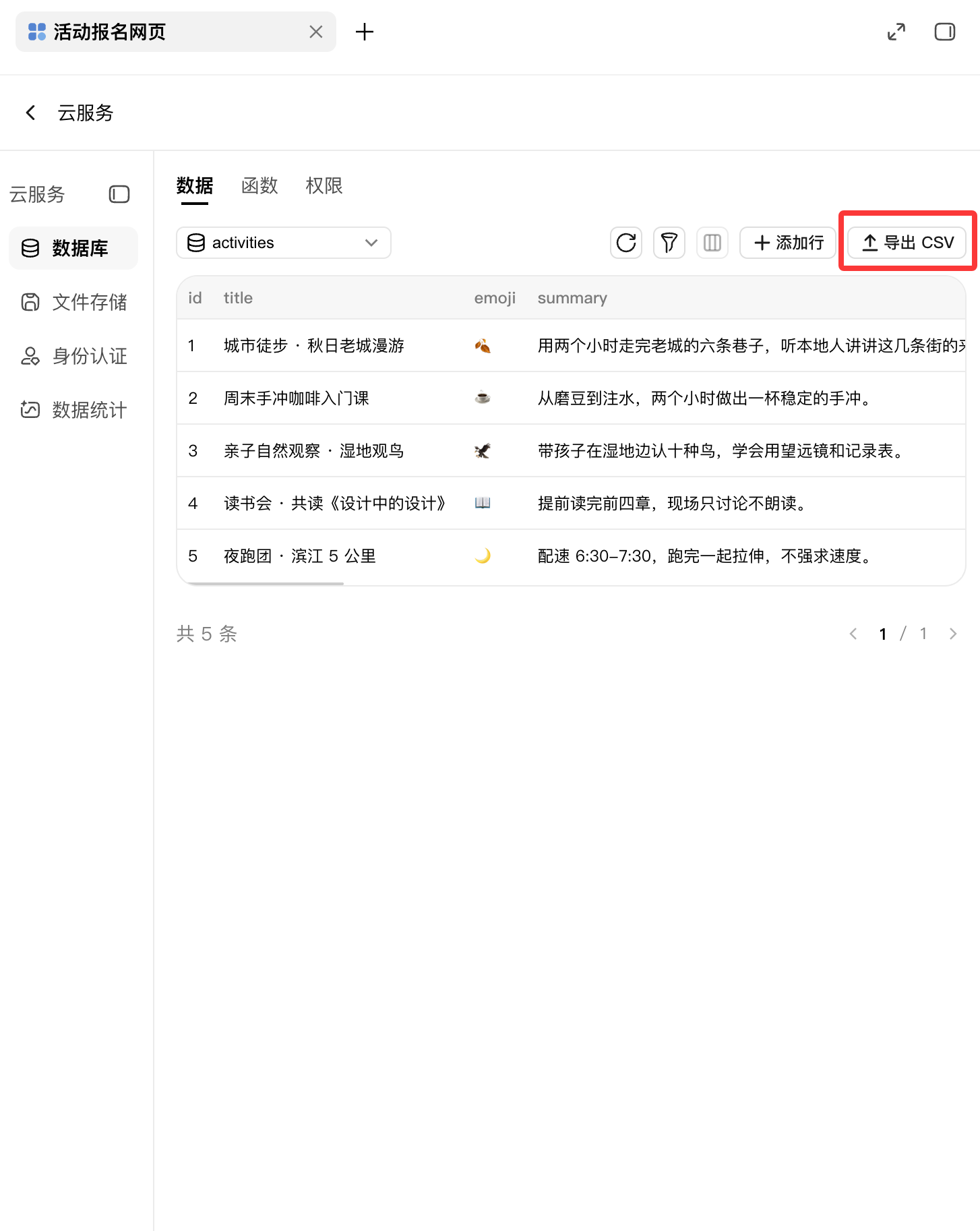
Task: Click id cell 5 in the table
Action: 193,556
